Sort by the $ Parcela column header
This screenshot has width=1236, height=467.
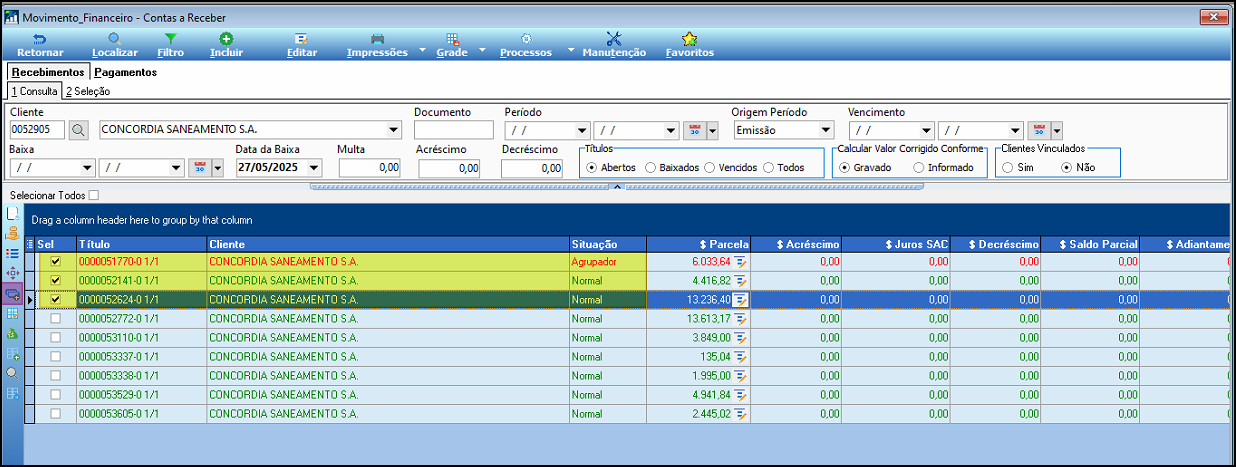(x=699, y=244)
